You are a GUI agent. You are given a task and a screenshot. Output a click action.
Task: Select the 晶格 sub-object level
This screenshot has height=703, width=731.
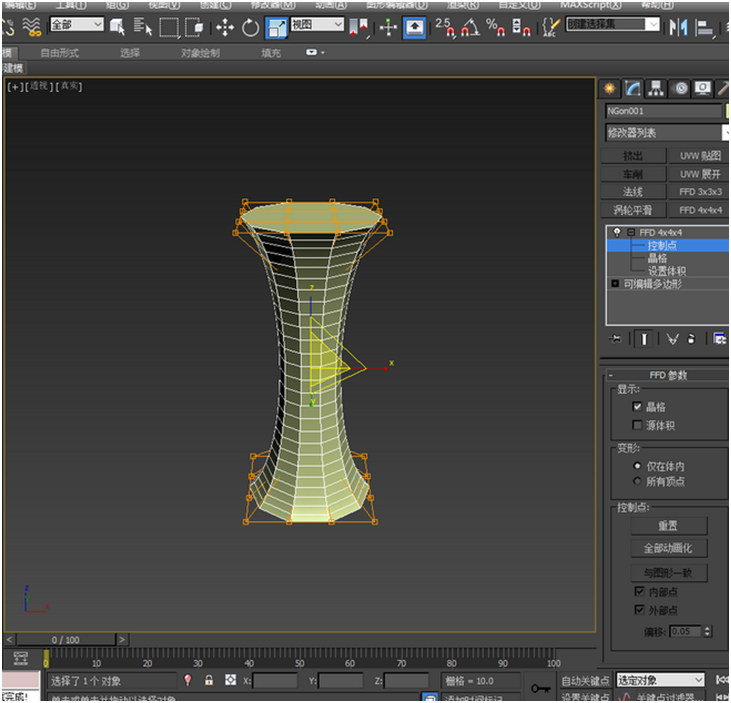tap(657, 258)
